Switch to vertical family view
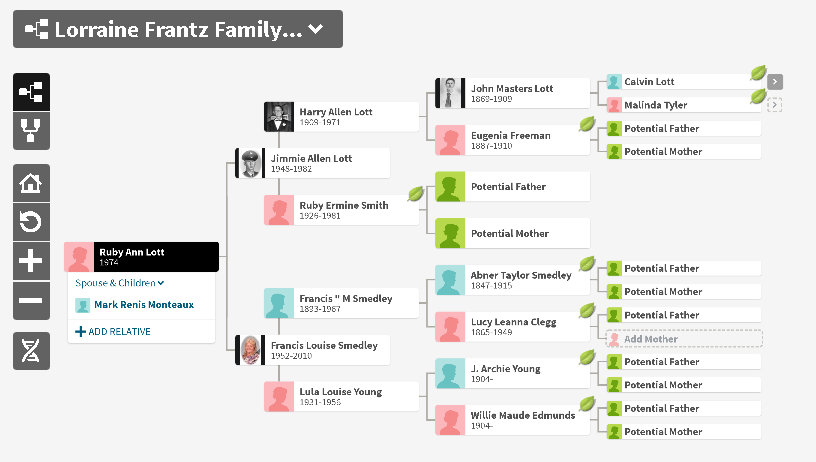Viewport: 816px width, 462px height. 31,132
